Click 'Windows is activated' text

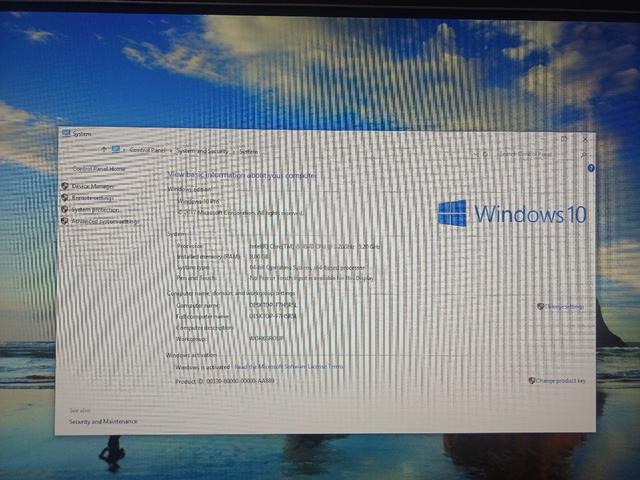point(203,367)
